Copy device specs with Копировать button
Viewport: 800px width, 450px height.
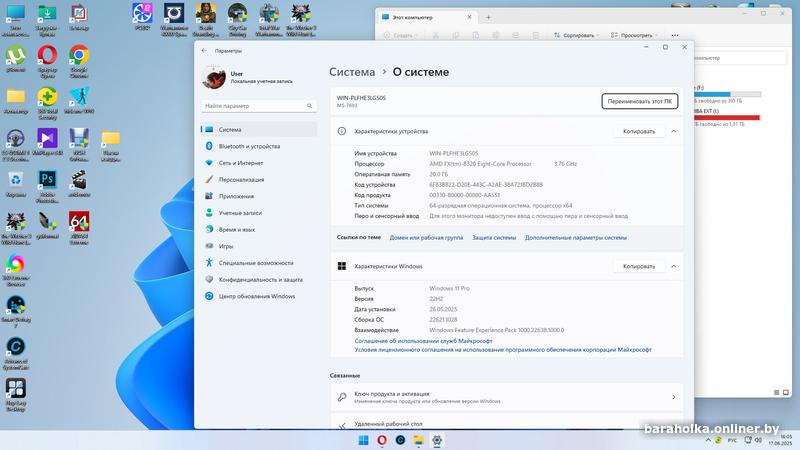click(639, 131)
